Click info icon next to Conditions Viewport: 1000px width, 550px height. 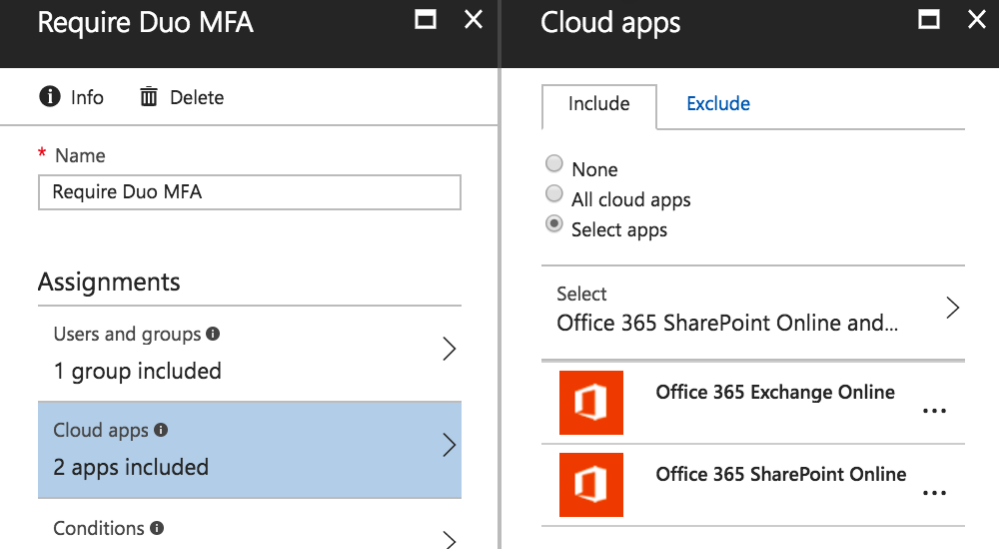[157, 528]
